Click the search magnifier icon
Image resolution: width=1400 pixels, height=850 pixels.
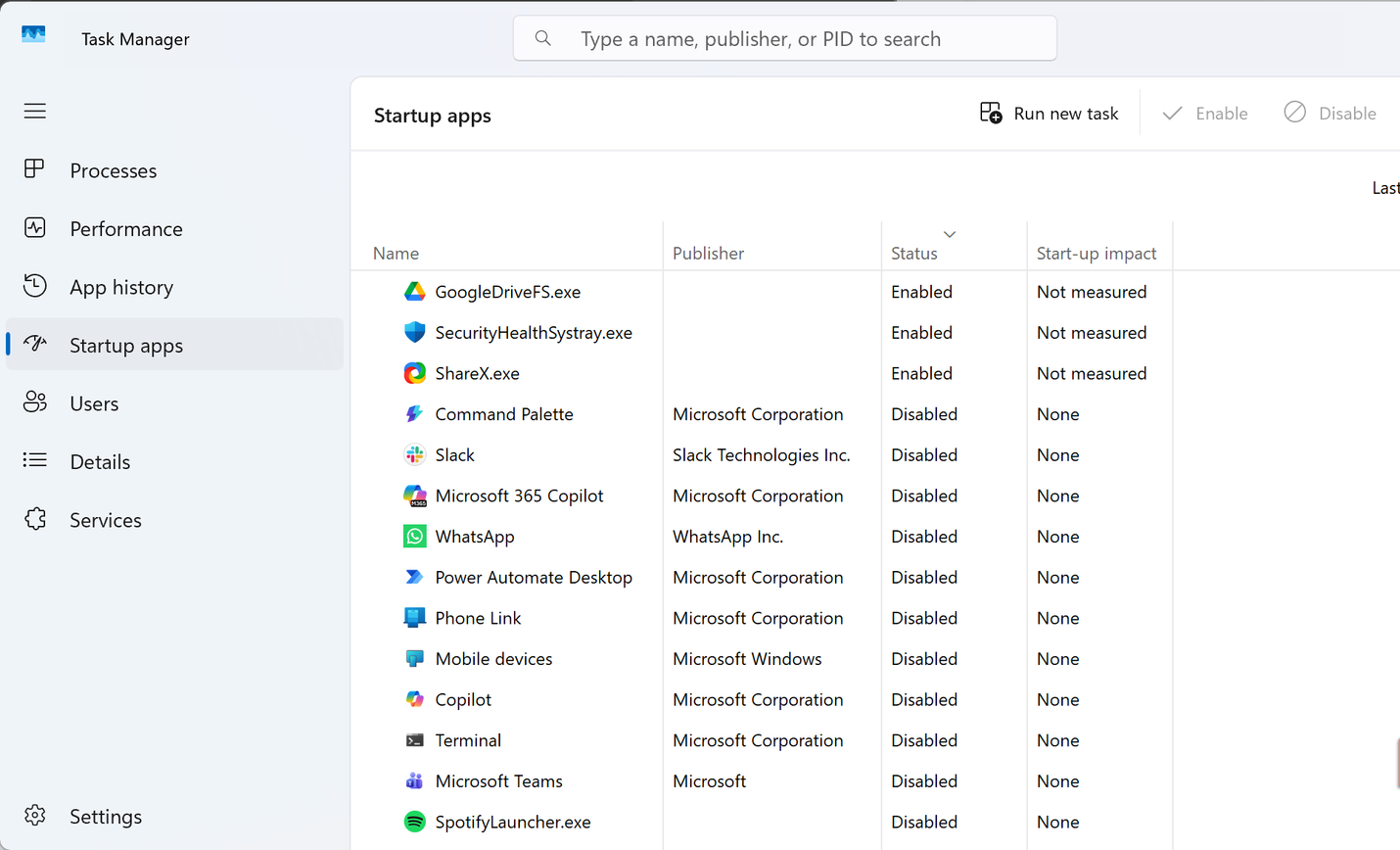(x=542, y=38)
